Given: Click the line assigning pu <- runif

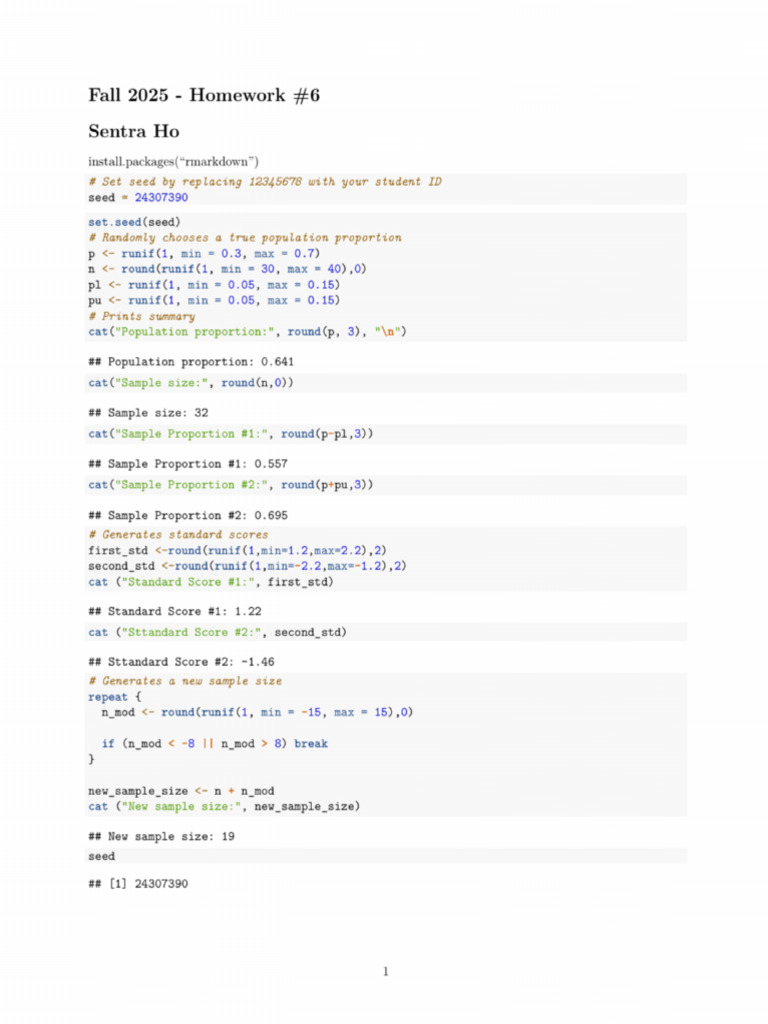Looking at the screenshot, I should 214,300.
